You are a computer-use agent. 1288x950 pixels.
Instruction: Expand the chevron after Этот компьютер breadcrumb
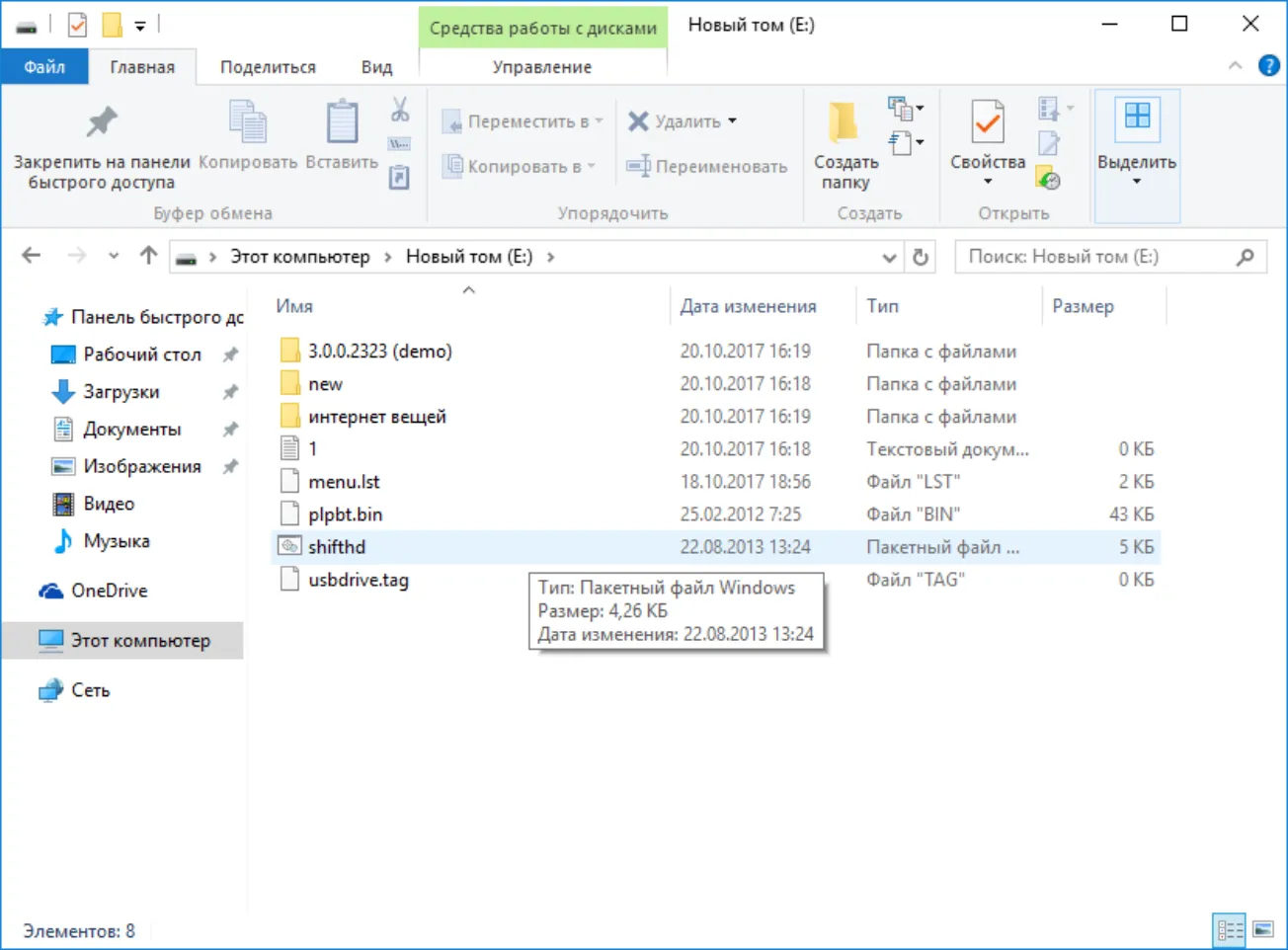[388, 258]
